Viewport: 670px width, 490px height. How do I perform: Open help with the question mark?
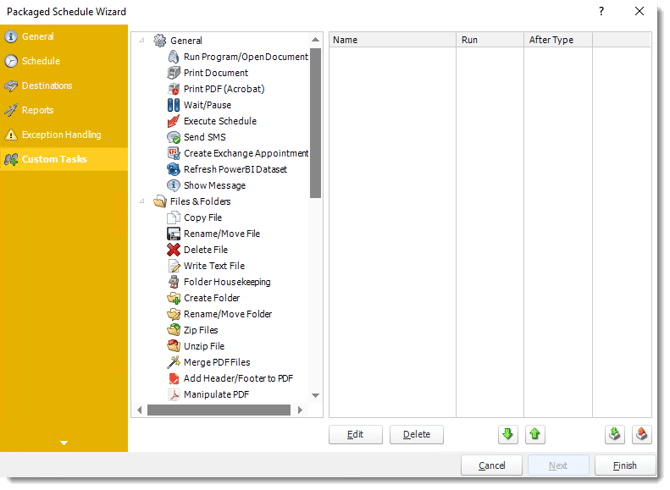point(602,12)
